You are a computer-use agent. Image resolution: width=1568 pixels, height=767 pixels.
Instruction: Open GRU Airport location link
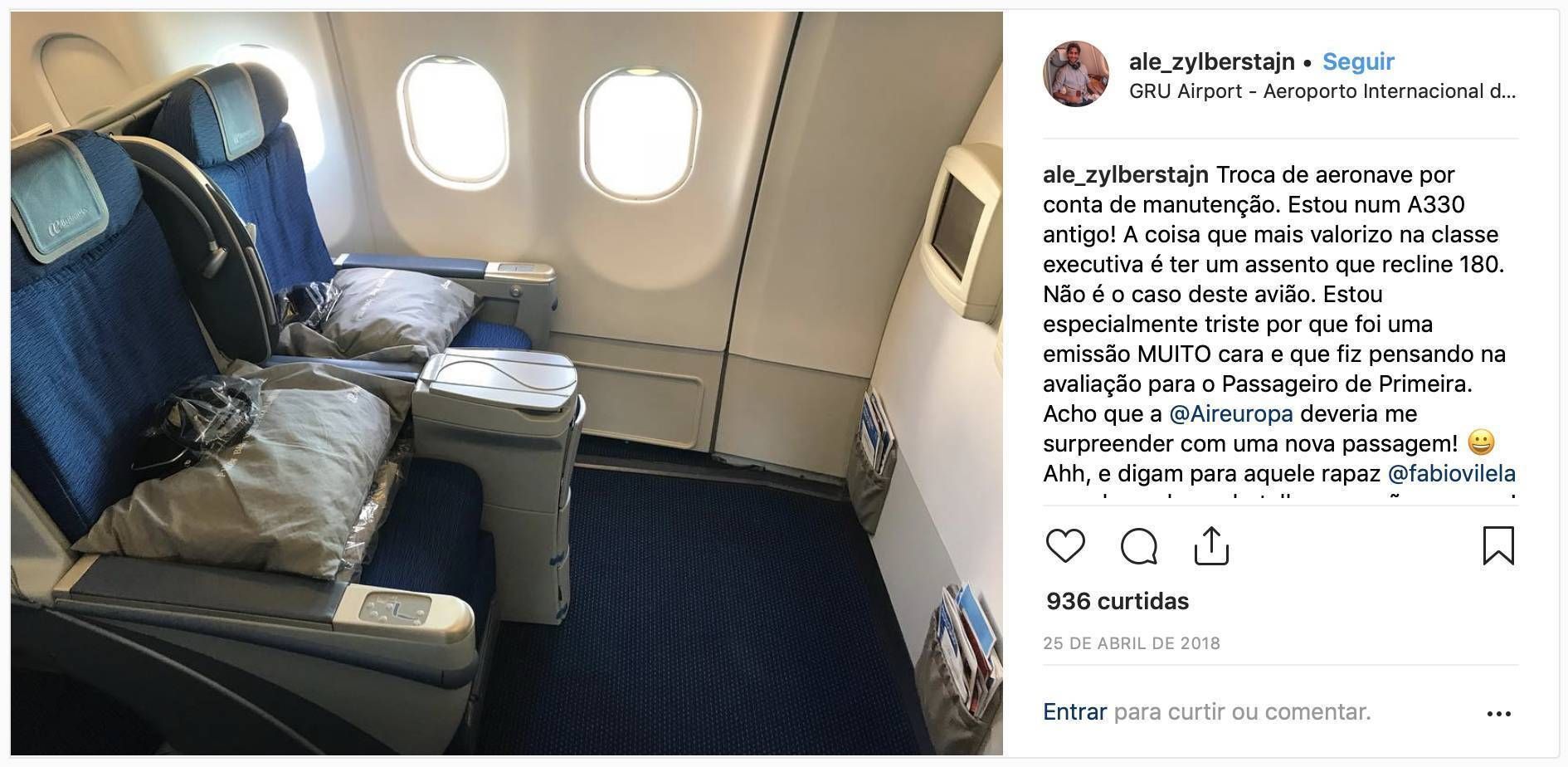[x=1322, y=91]
